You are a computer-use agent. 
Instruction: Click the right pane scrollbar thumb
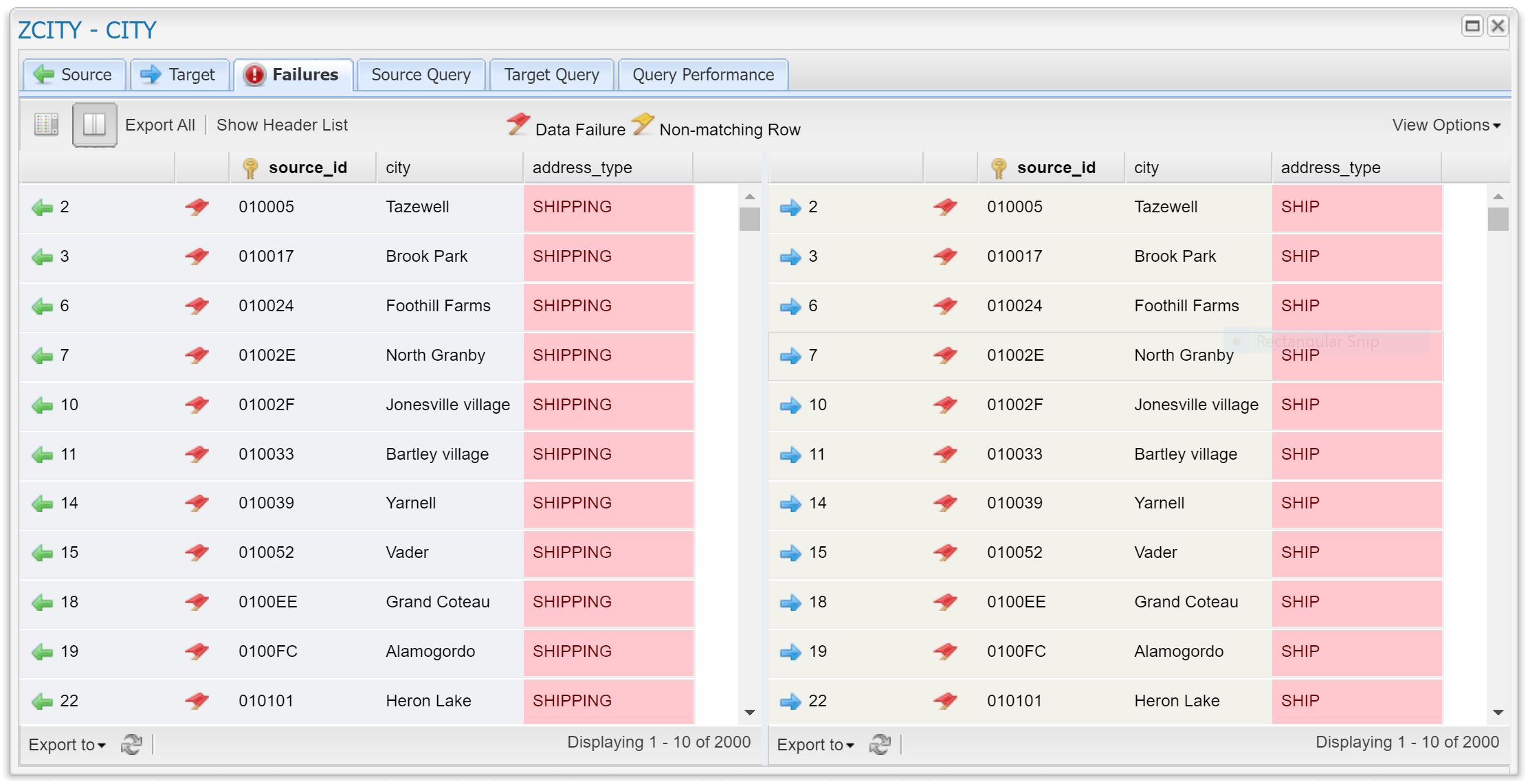tap(1498, 220)
